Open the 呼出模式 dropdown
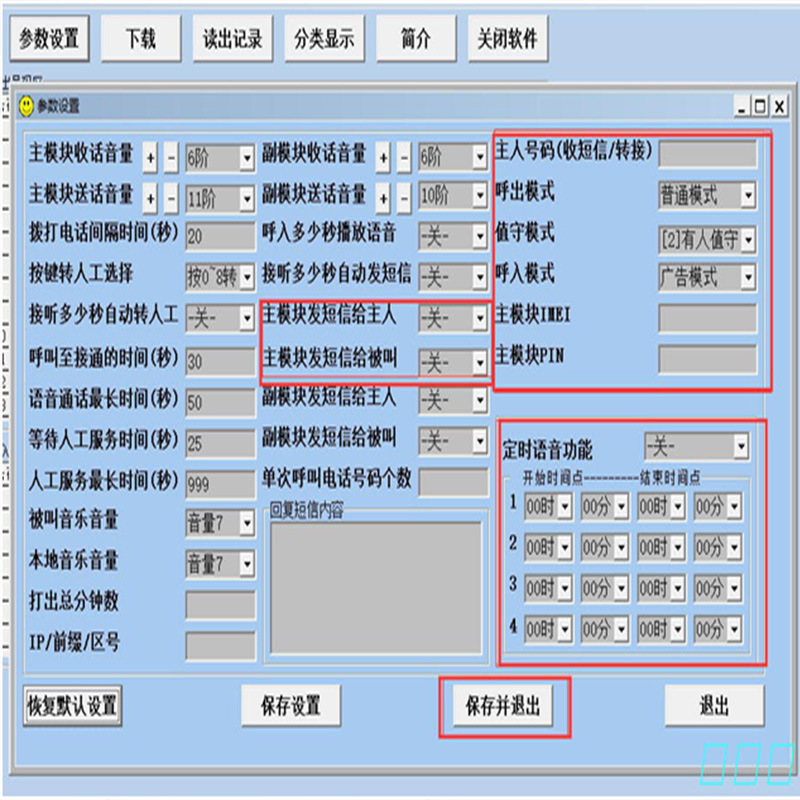 pyautogui.click(x=747, y=195)
